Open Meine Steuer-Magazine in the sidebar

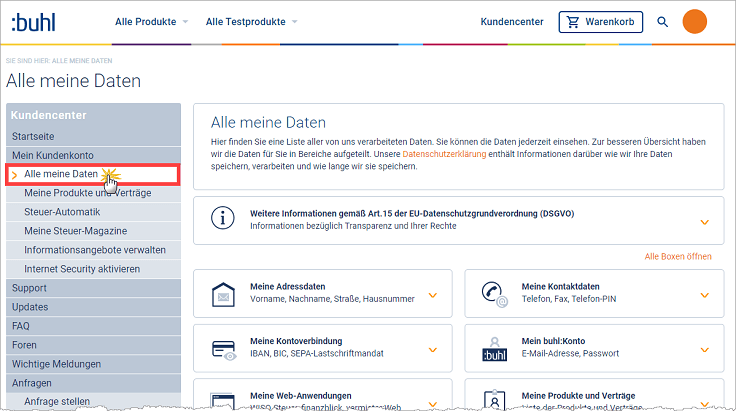tap(93, 231)
